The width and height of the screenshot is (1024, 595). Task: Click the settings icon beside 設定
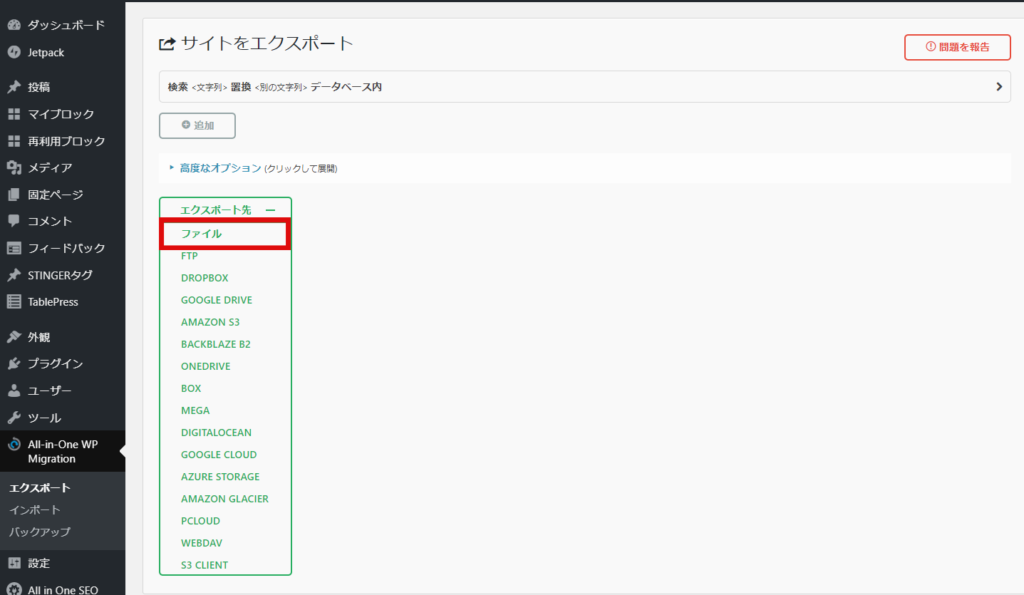14,563
